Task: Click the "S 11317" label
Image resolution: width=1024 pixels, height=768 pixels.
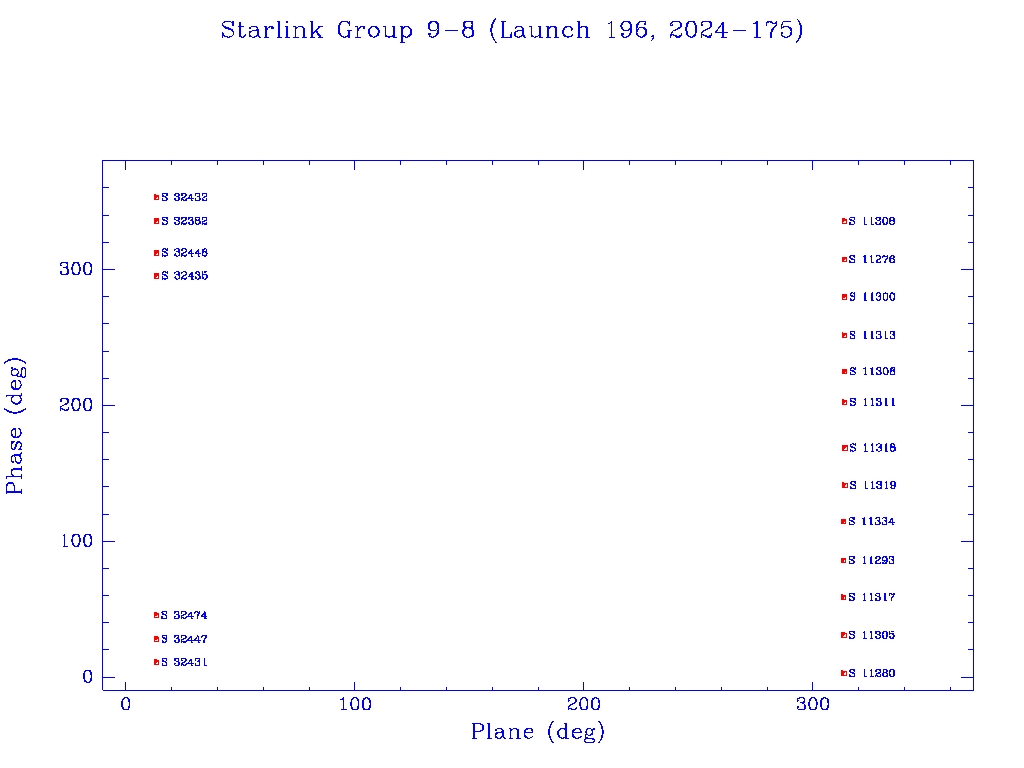Action: (x=871, y=598)
